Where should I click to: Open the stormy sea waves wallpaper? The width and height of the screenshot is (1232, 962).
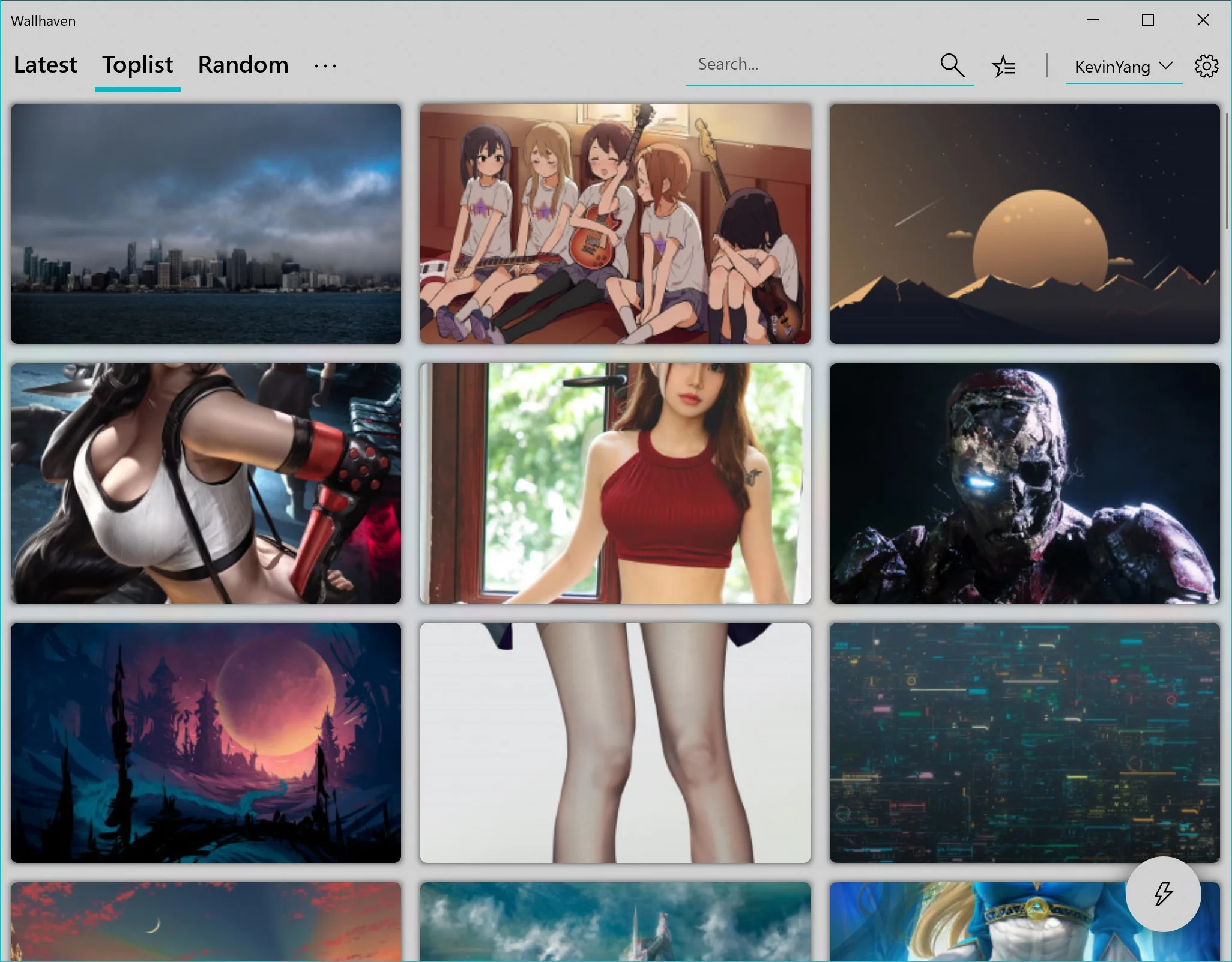pyautogui.click(x=615, y=922)
